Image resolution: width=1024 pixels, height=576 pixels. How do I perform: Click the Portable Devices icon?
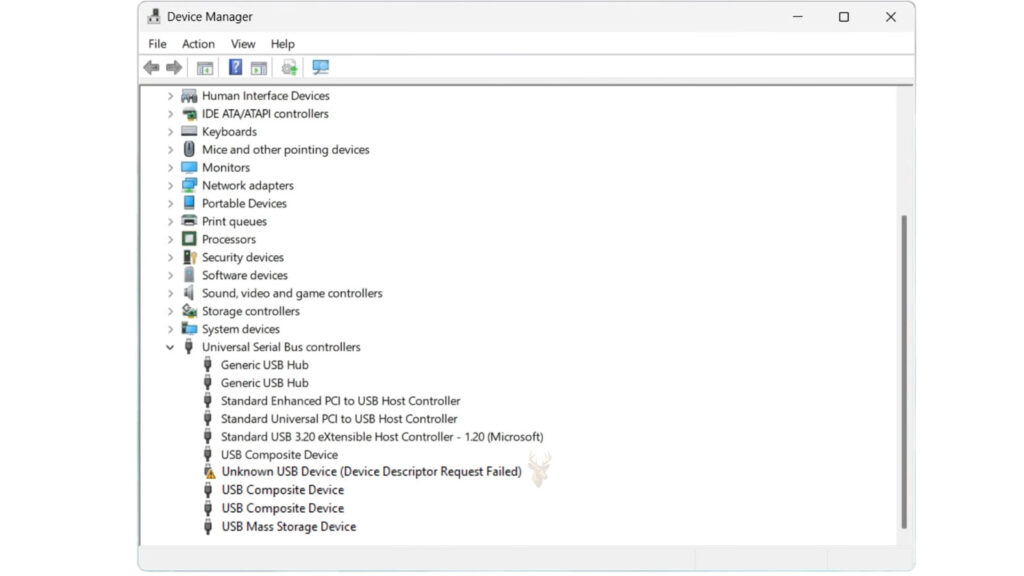pyautogui.click(x=189, y=203)
